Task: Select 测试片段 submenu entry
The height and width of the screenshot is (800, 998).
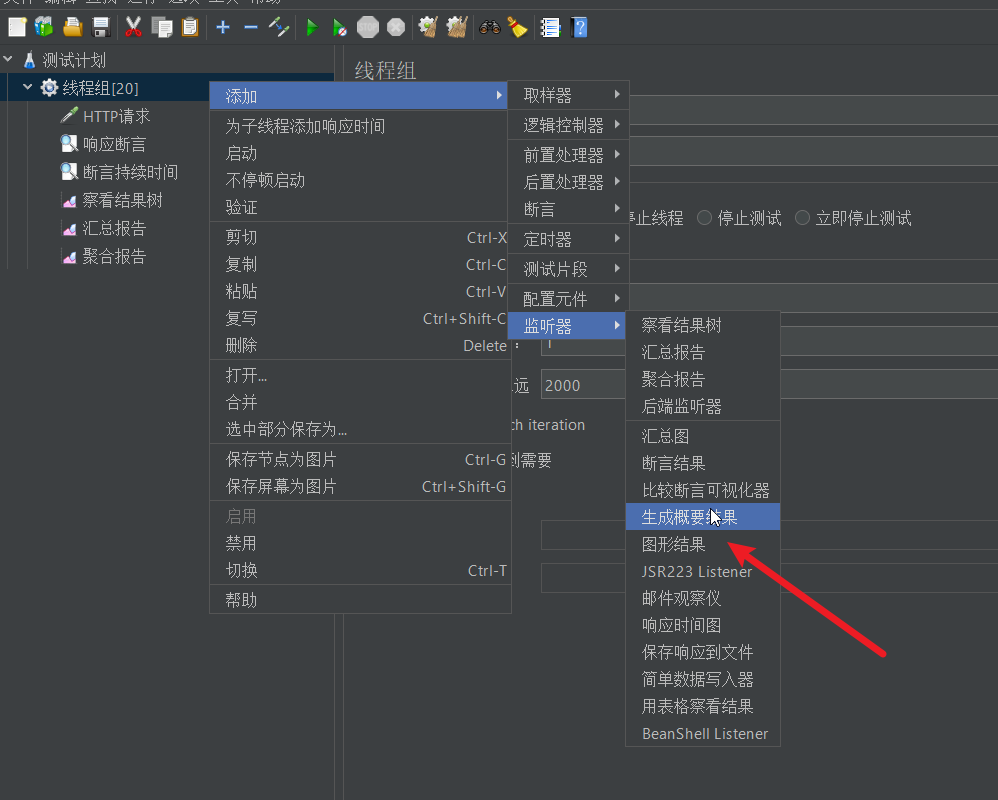Action: coord(568,269)
